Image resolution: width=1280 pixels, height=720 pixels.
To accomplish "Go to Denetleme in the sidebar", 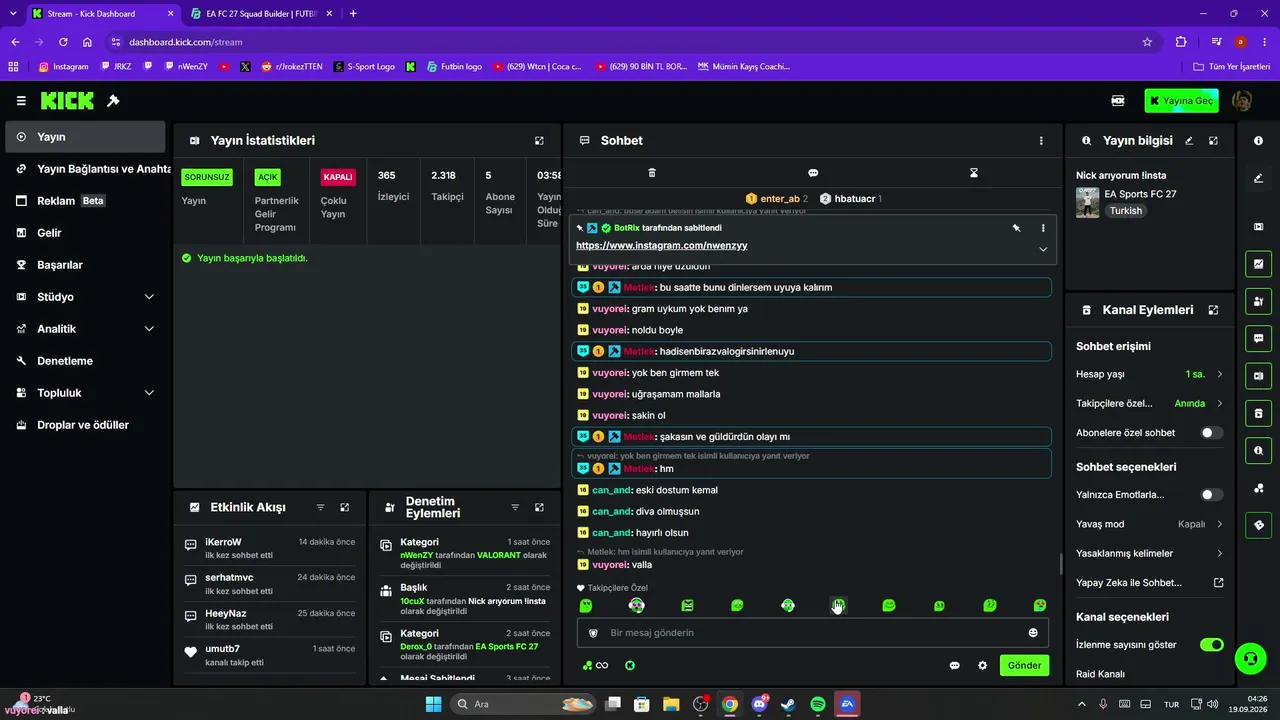I will coord(85,361).
